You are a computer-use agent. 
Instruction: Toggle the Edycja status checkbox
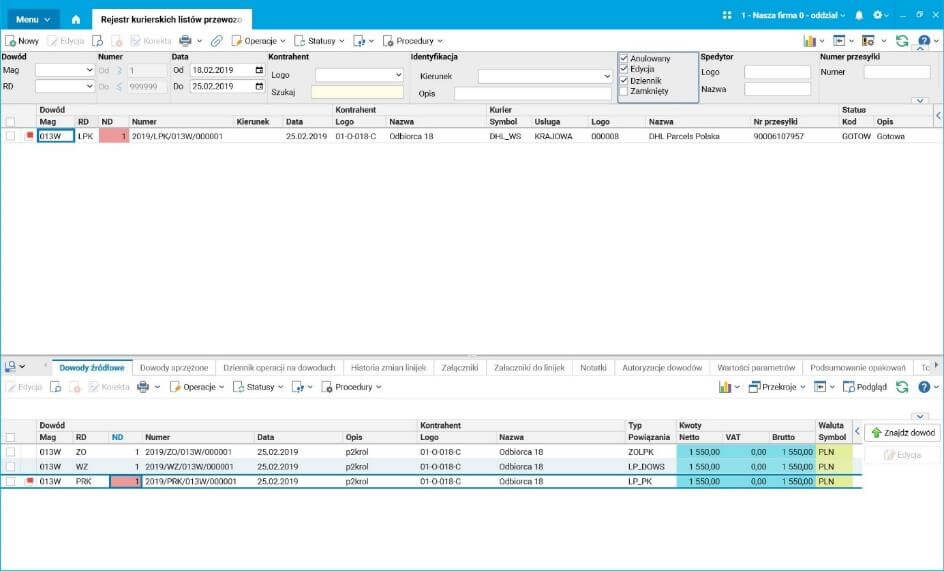click(624, 69)
